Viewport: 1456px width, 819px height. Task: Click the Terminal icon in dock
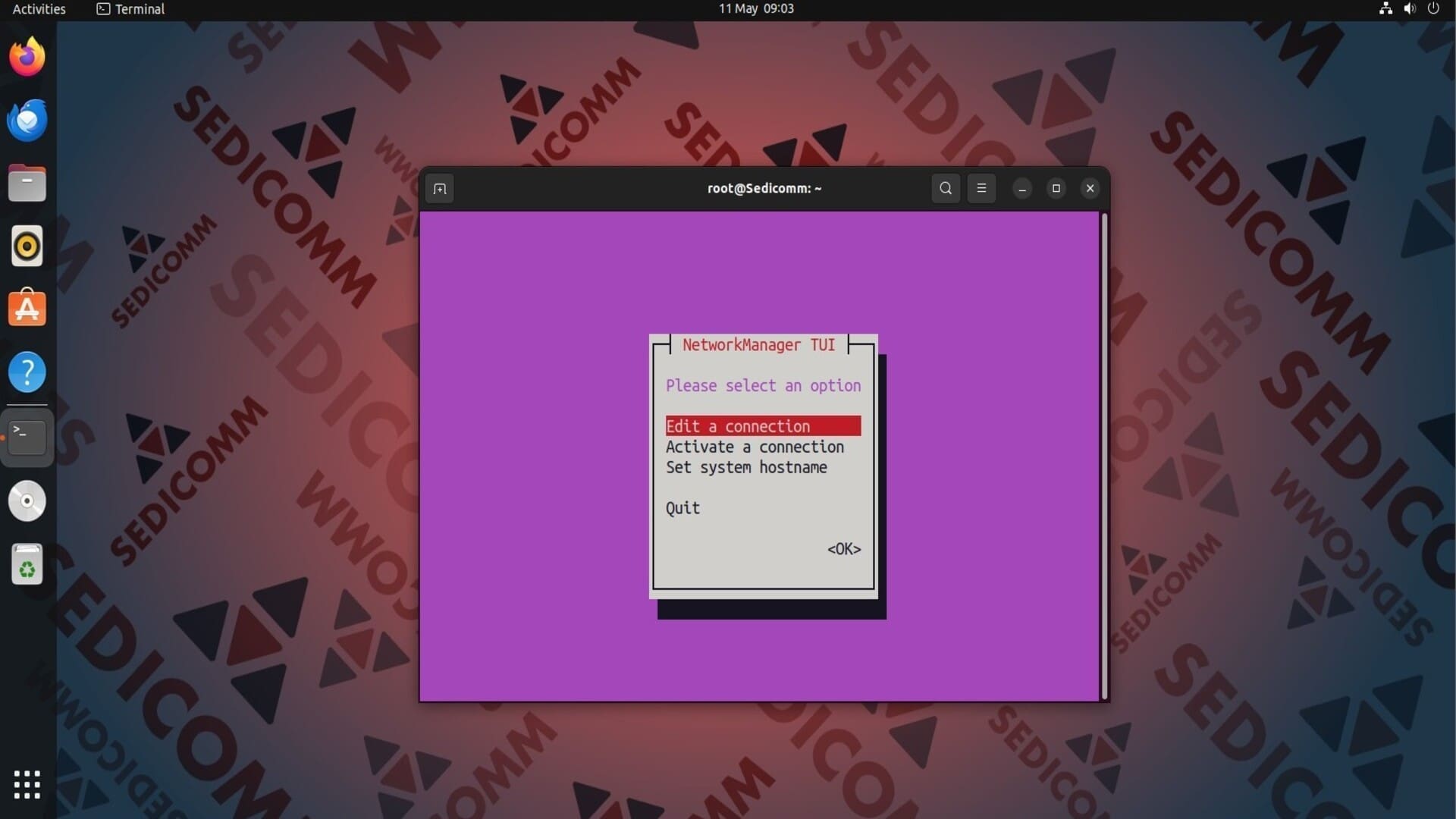click(27, 437)
